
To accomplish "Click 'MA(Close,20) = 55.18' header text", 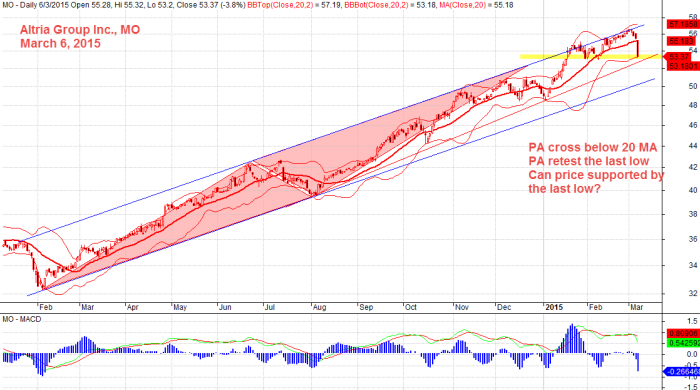I will 476,5.
